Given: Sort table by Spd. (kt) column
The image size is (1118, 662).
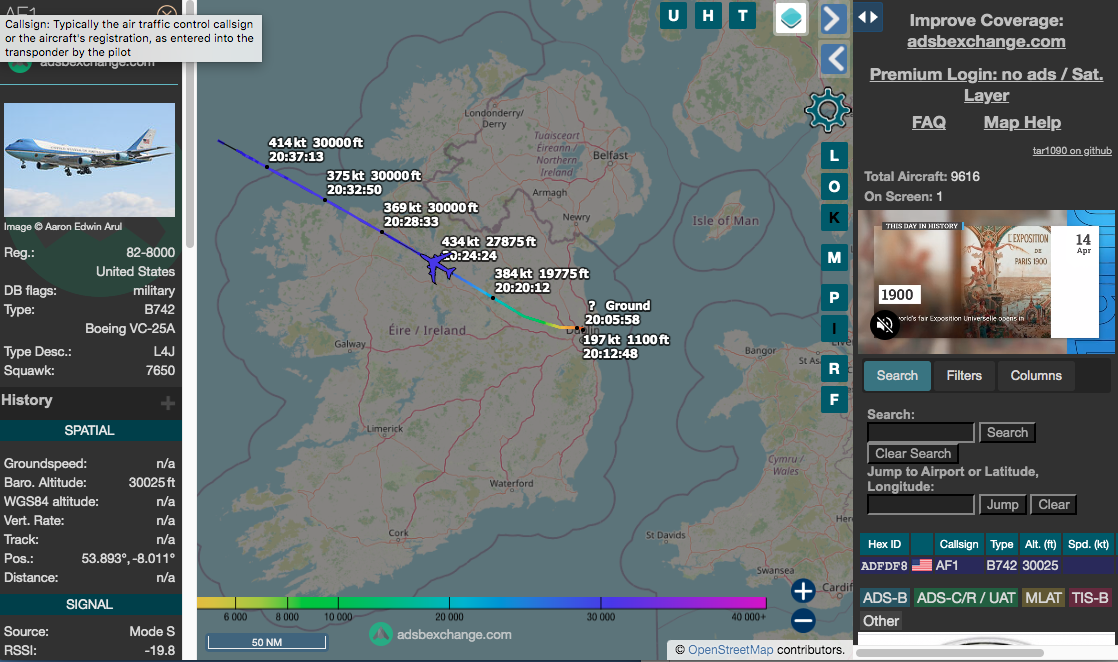Looking at the screenshot, I should [1088, 544].
